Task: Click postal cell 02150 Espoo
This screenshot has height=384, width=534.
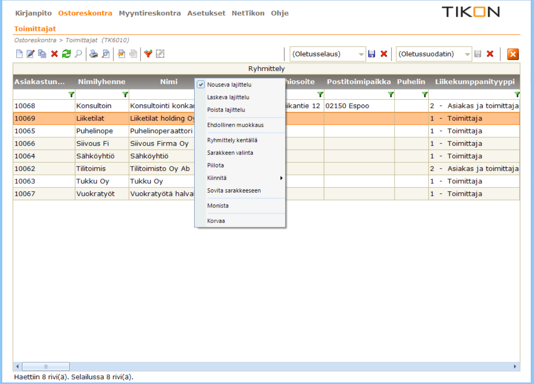Action: tap(359, 106)
